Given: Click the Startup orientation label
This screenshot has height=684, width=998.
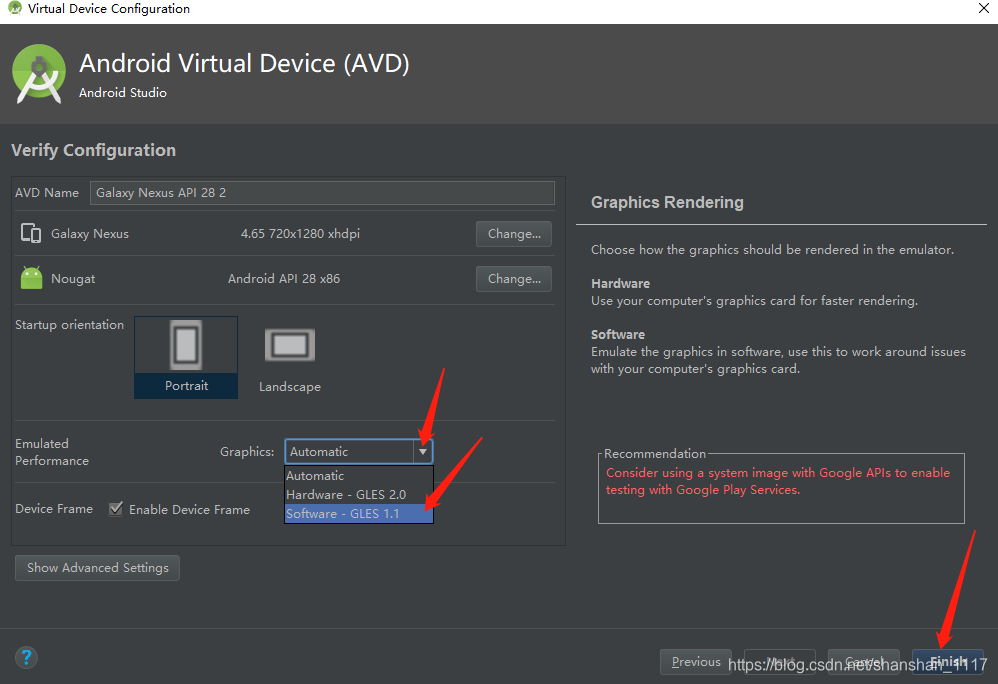Looking at the screenshot, I should [x=69, y=325].
